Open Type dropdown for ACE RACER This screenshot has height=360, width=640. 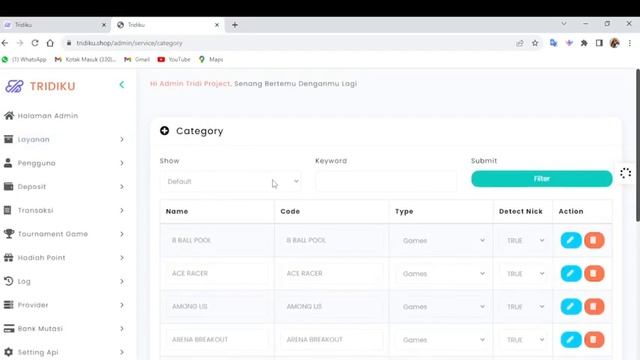[x=442, y=274]
